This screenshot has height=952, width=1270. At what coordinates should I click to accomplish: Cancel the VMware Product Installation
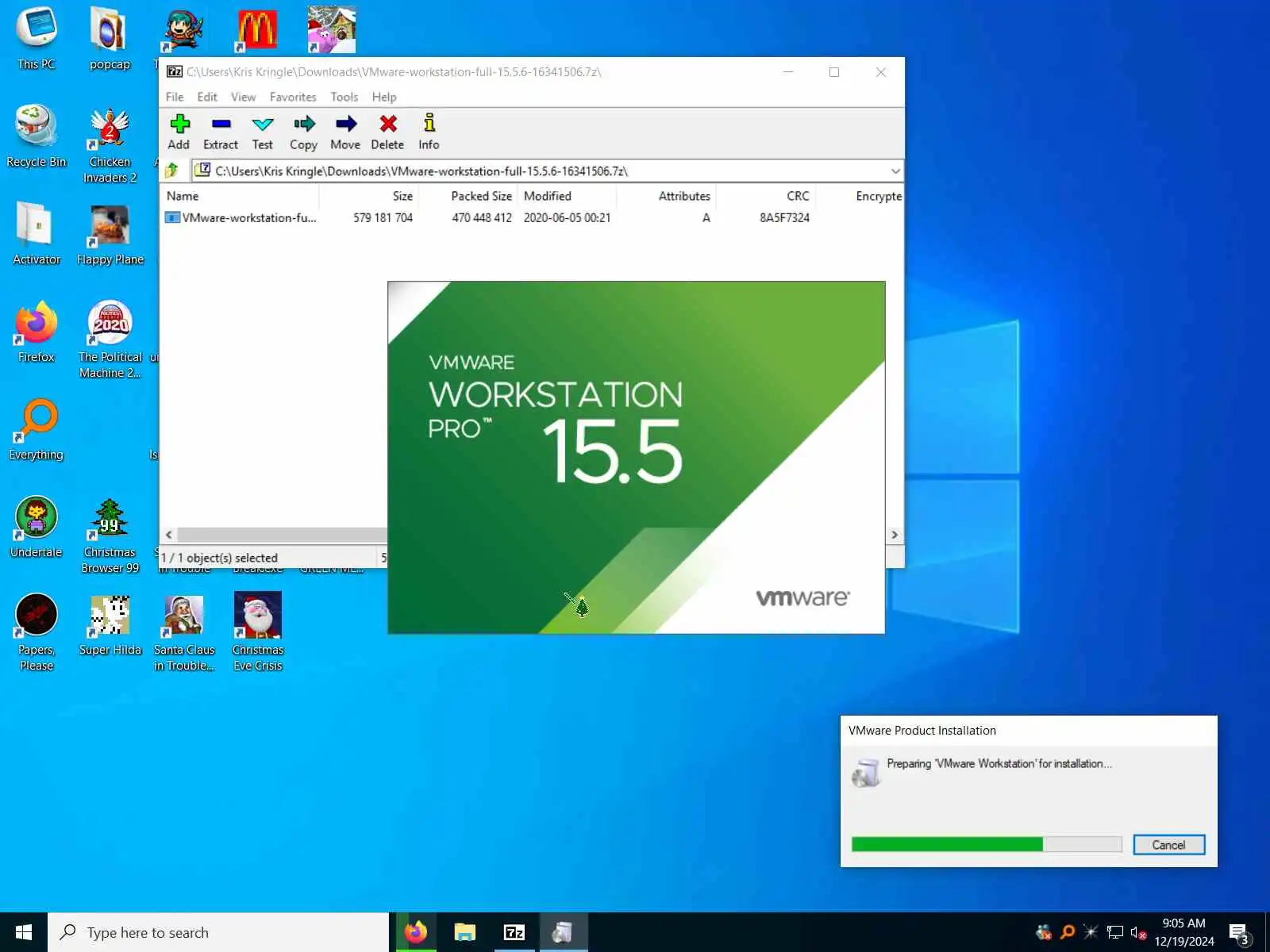click(x=1168, y=845)
